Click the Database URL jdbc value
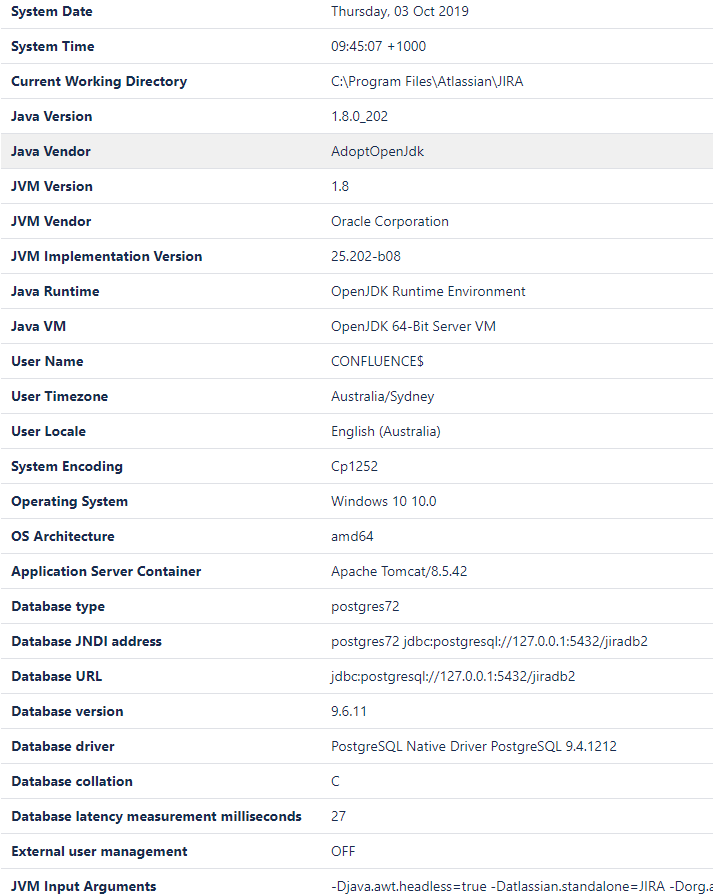The image size is (713, 896). 453,676
